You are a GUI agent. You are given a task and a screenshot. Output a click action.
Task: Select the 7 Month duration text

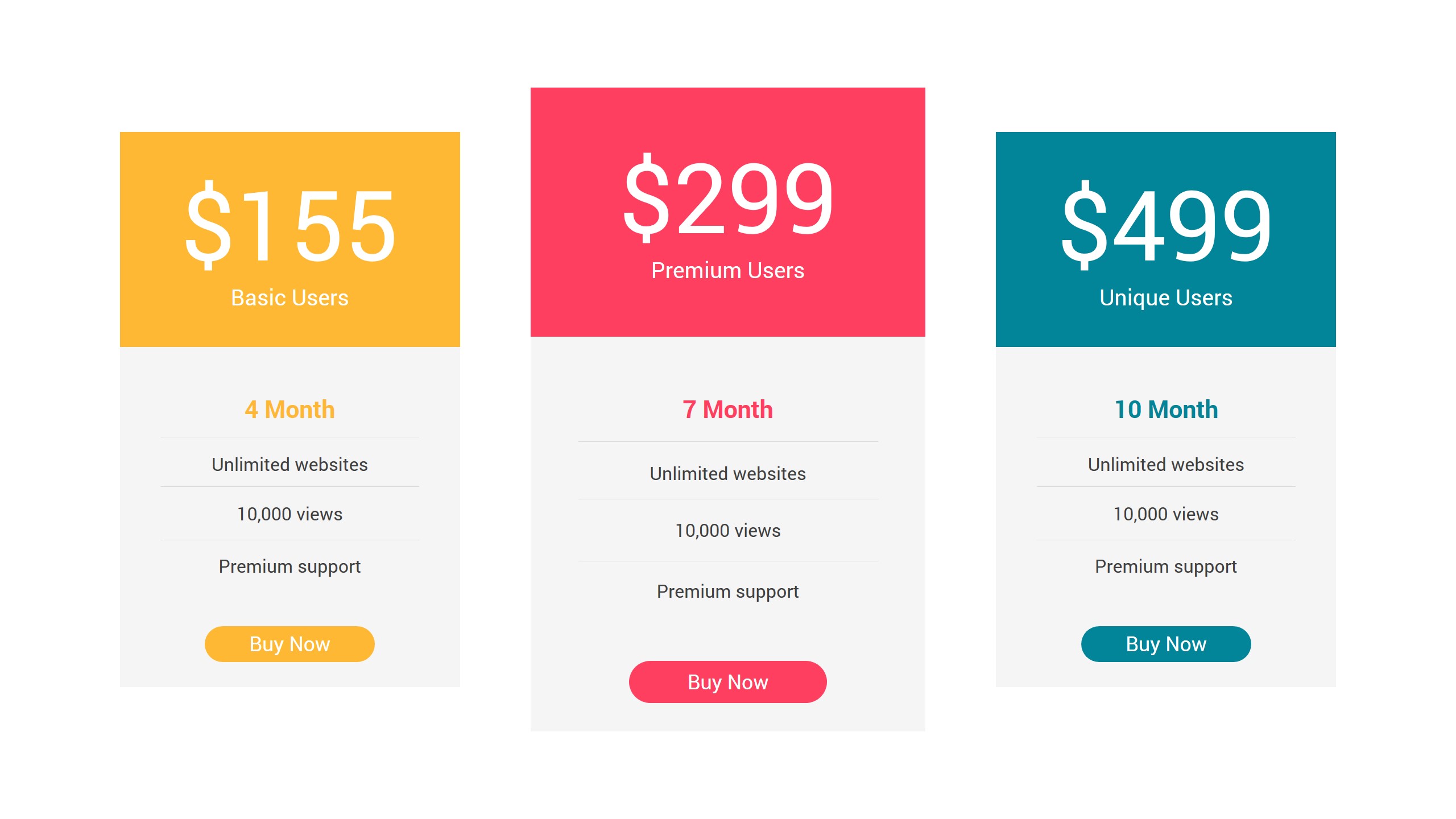tap(727, 408)
